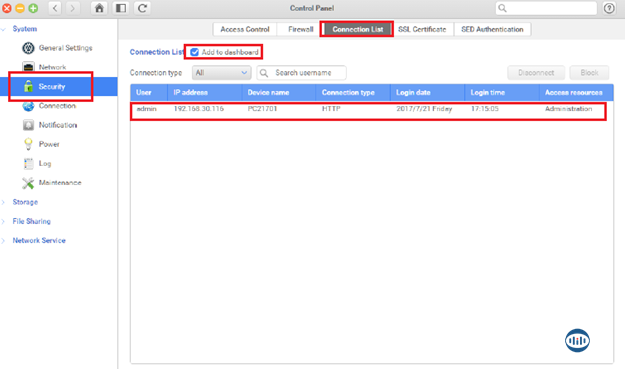This screenshot has height=369, width=625.
Task: Click the Home icon in toolbar
Action: 99,8
